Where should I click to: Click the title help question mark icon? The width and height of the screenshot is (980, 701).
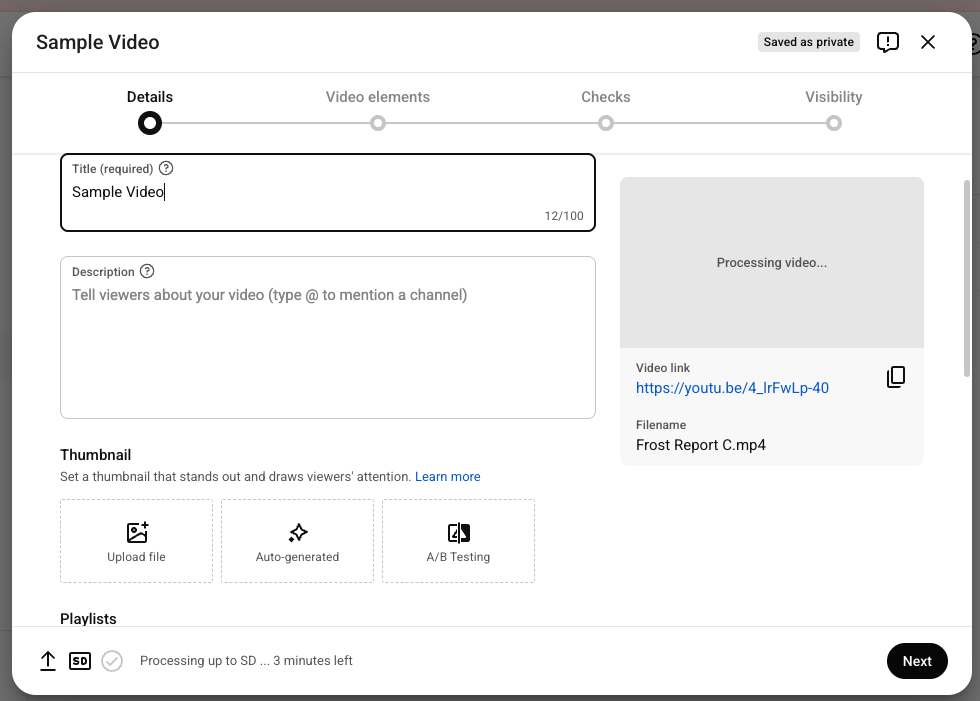166,169
